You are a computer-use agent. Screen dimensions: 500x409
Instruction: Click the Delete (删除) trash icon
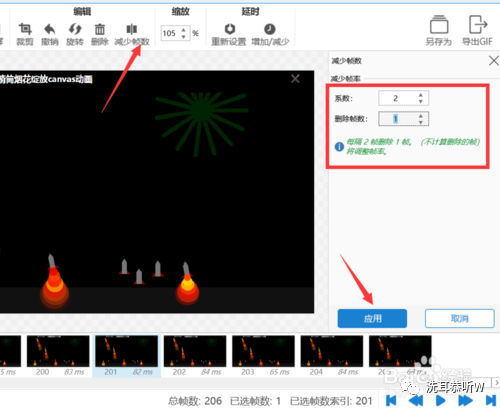pyautogui.click(x=100, y=29)
